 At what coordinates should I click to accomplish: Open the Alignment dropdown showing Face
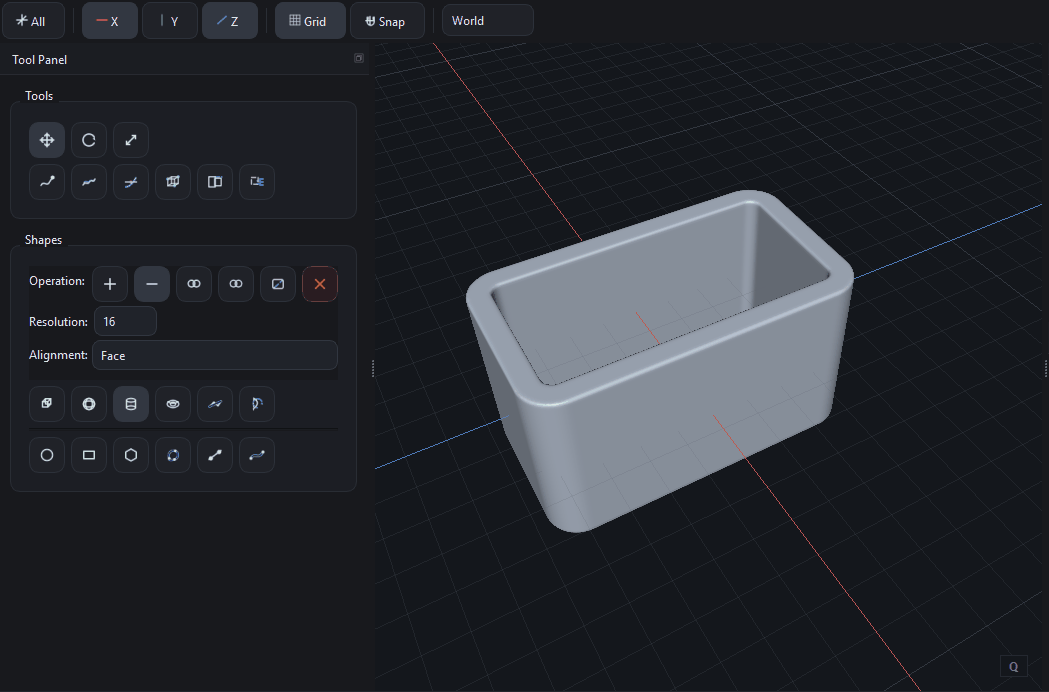click(215, 355)
